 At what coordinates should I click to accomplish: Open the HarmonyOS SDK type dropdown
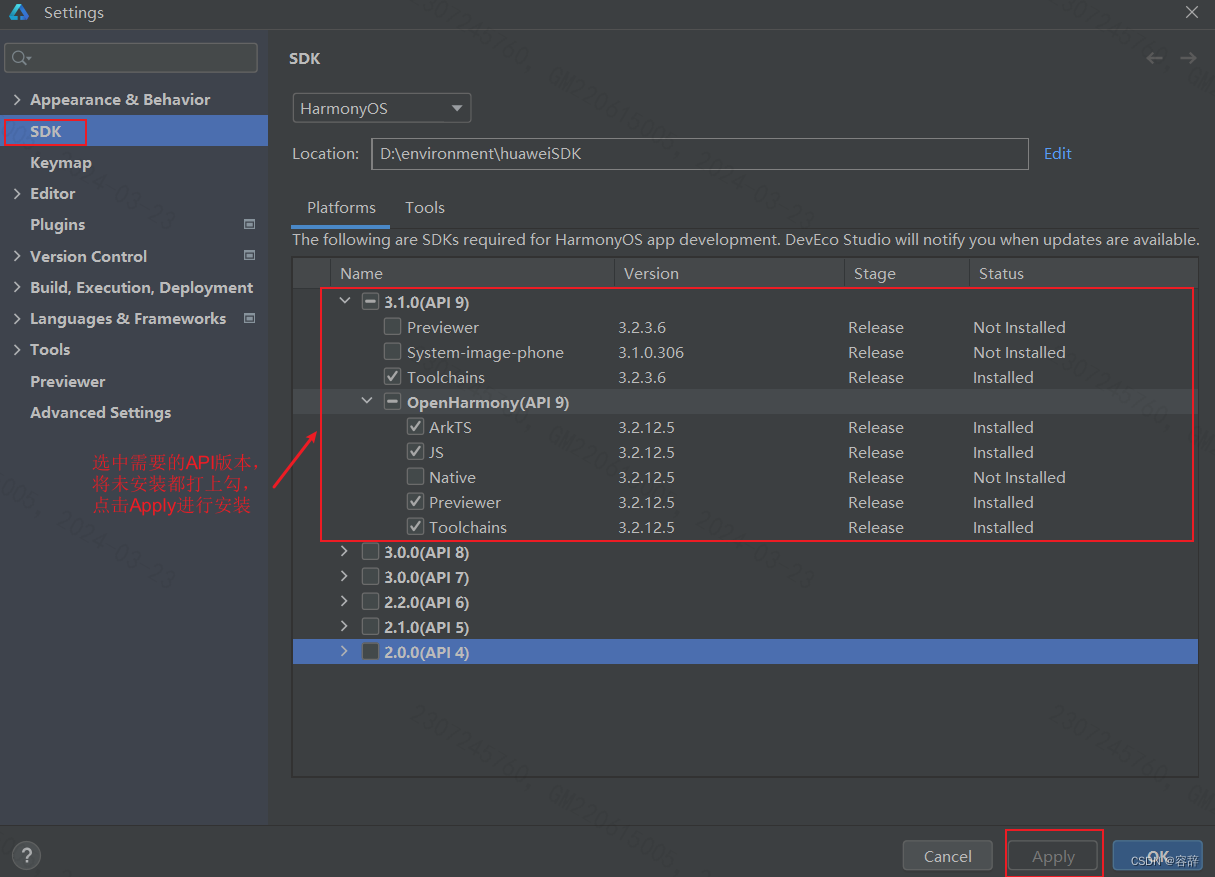point(382,108)
